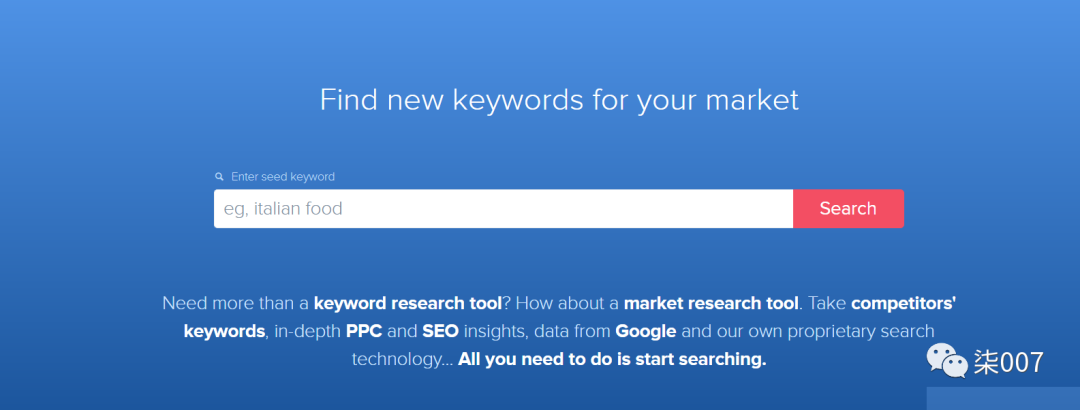Click the bold "keywords" word in the paragraph

pyautogui.click(x=225, y=331)
